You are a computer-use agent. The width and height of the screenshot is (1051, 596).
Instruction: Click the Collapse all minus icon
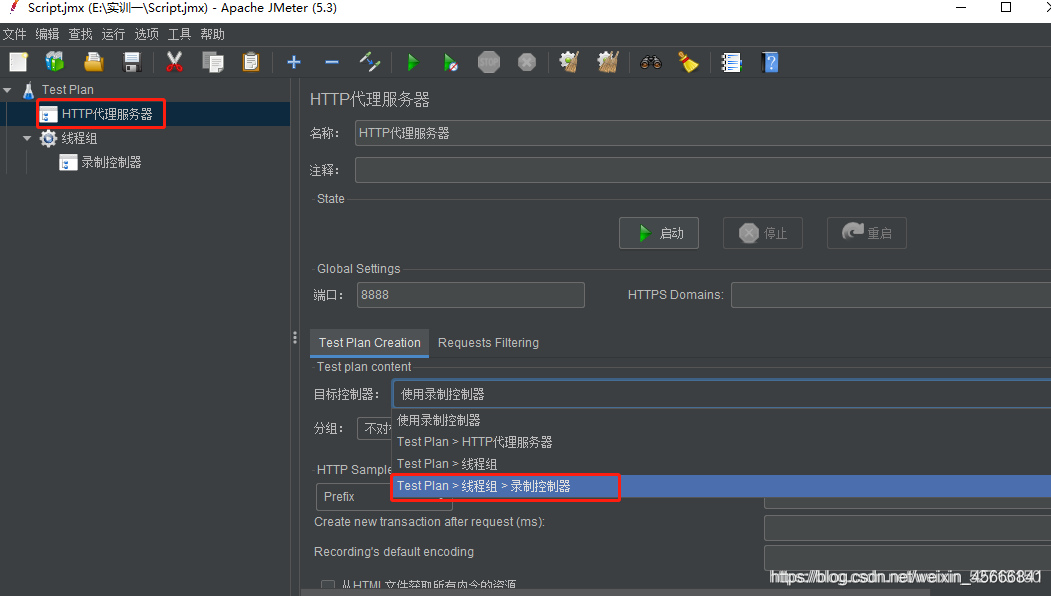tap(331, 62)
